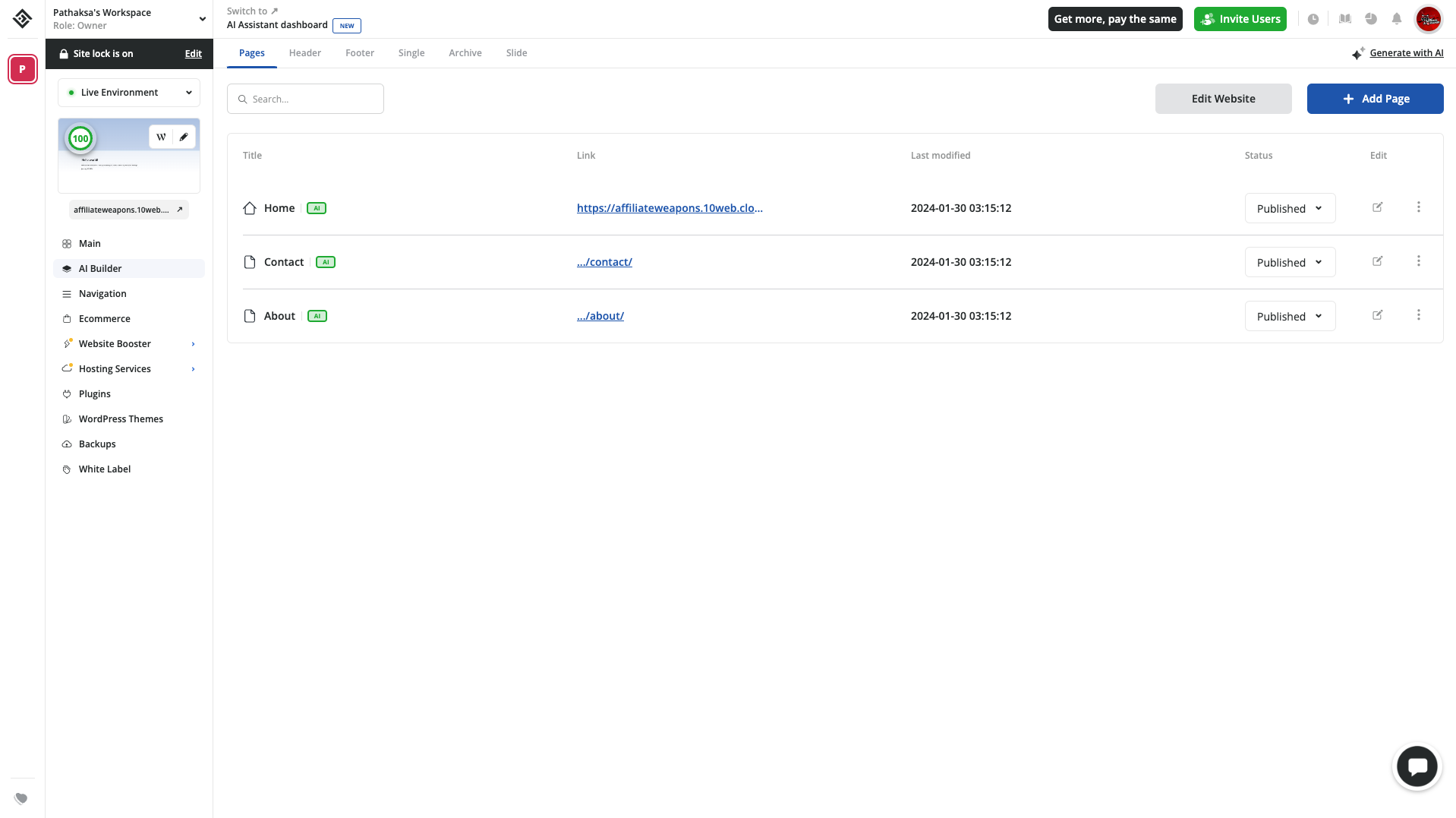Click the notifications bell icon
The height and width of the screenshot is (818, 1456).
(1397, 19)
